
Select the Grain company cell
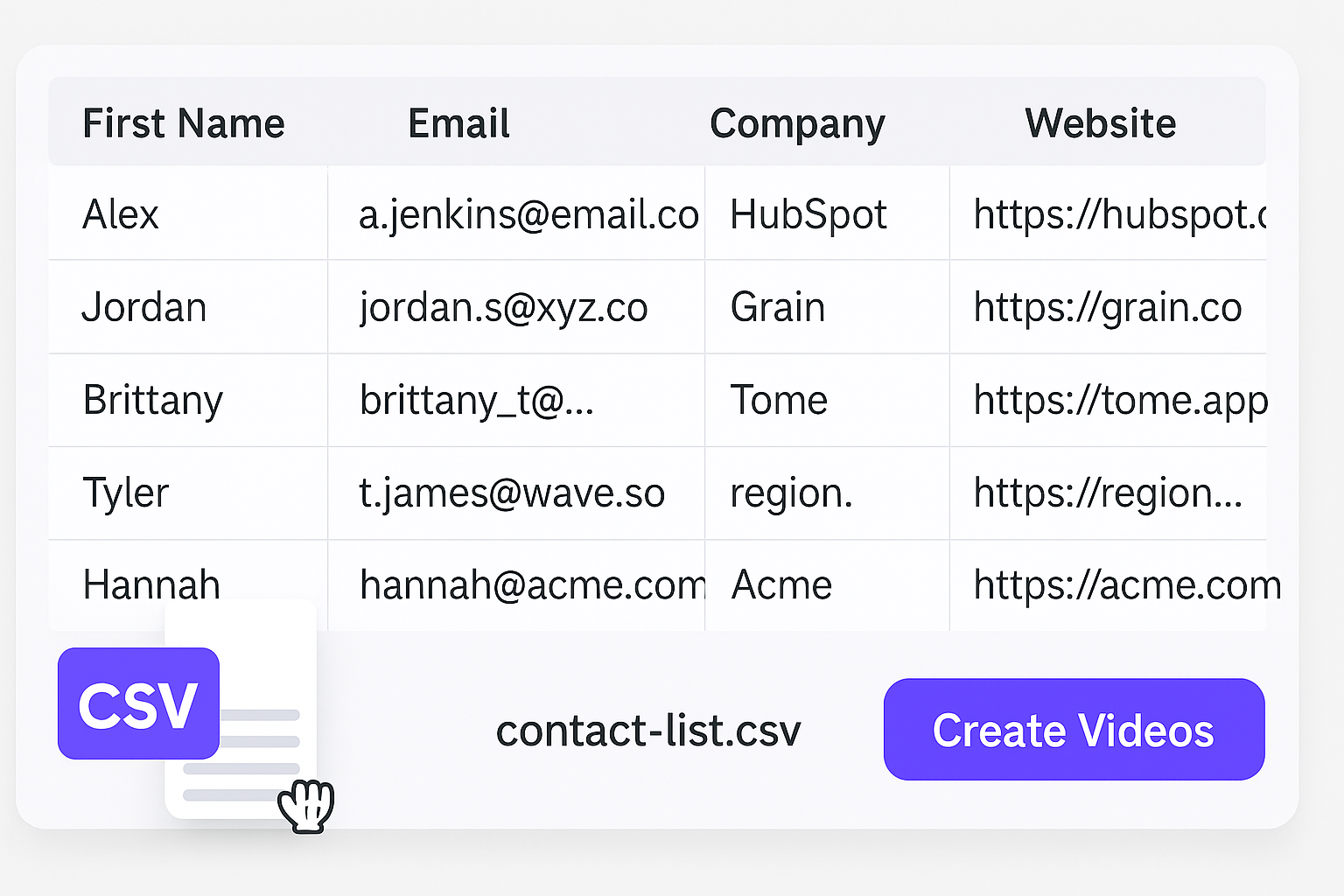pos(828,307)
